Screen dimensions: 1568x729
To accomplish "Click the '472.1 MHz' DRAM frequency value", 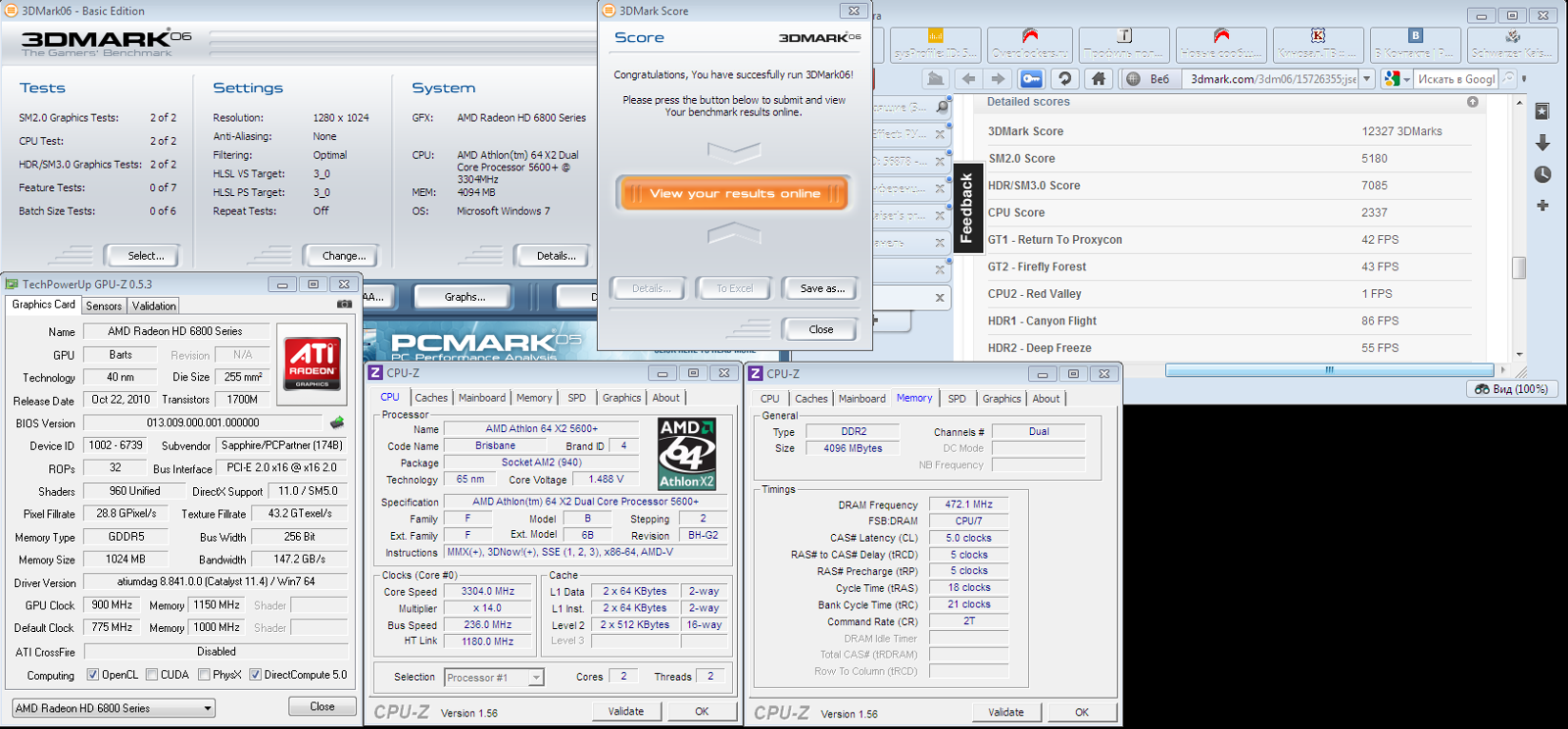I will (968, 504).
